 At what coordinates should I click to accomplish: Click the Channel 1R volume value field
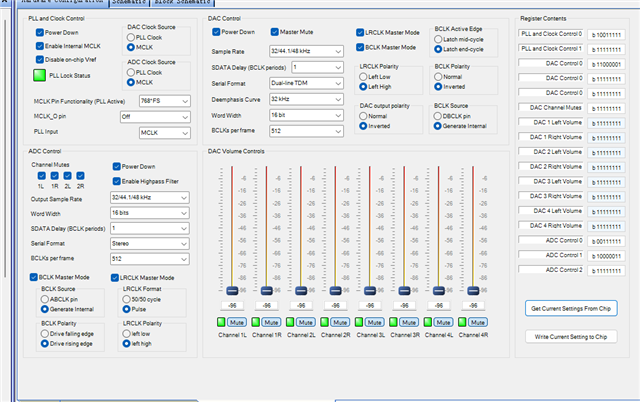[267, 306]
